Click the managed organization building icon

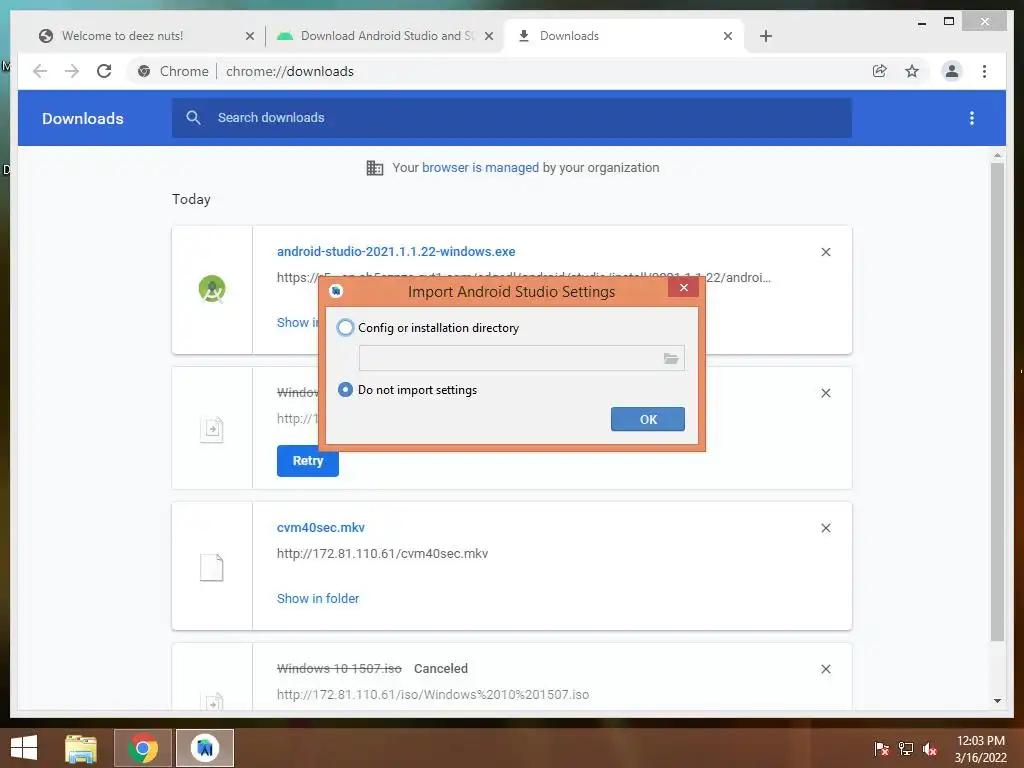(x=375, y=168)
